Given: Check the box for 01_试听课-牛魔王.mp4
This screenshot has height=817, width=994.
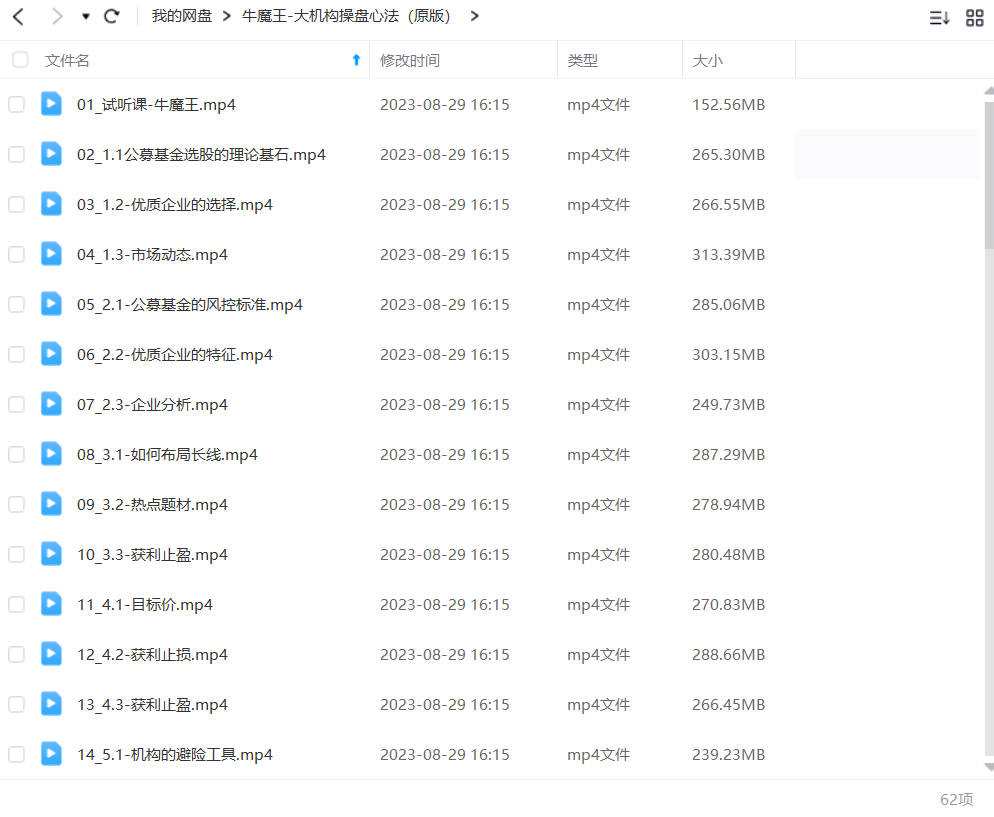Looking at the screenshot, I should [16, 104].
